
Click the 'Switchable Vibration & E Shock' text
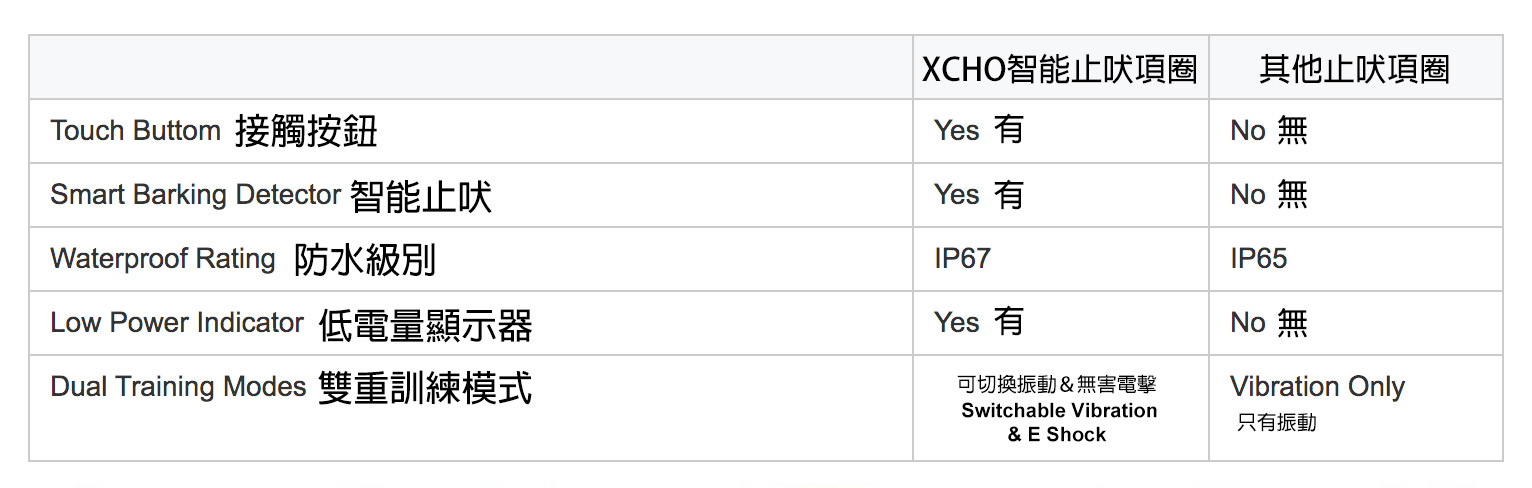1058,422
